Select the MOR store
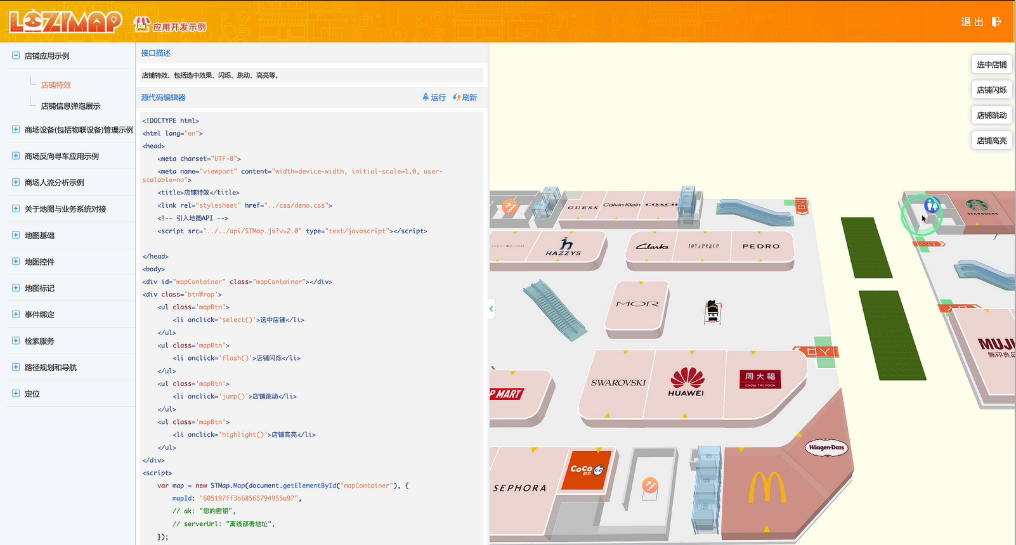Viewport: 1016px width, 545px height. coord(637,303)
